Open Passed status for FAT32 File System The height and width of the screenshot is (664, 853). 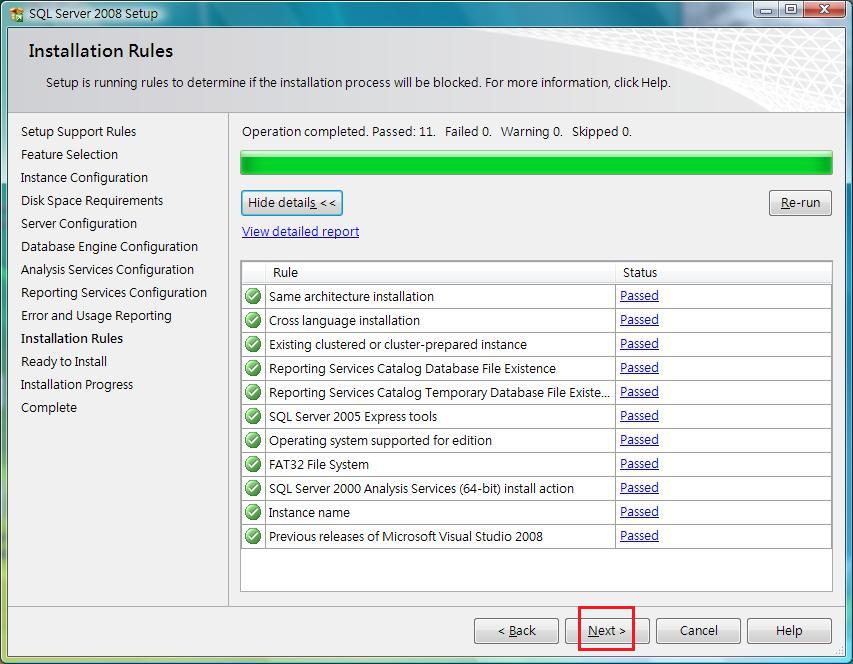639,463
